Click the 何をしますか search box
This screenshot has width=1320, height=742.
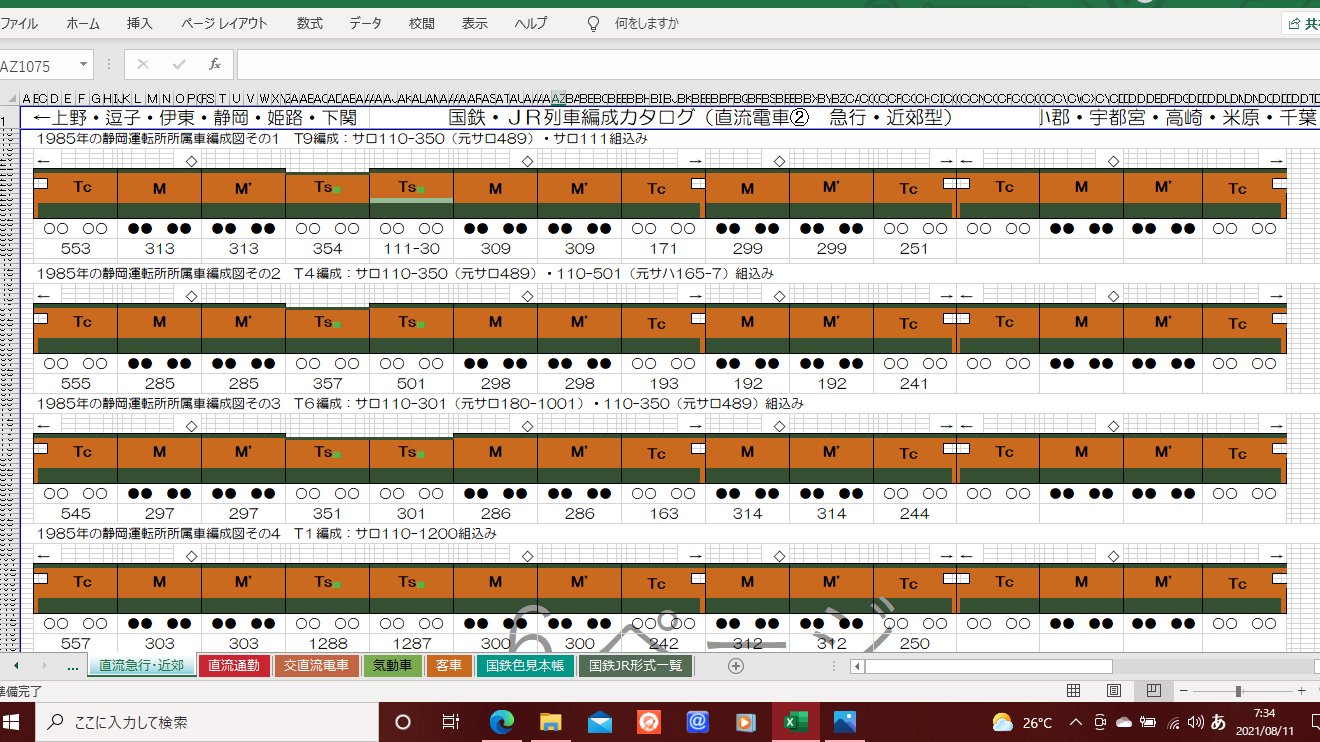click(646, 23)
